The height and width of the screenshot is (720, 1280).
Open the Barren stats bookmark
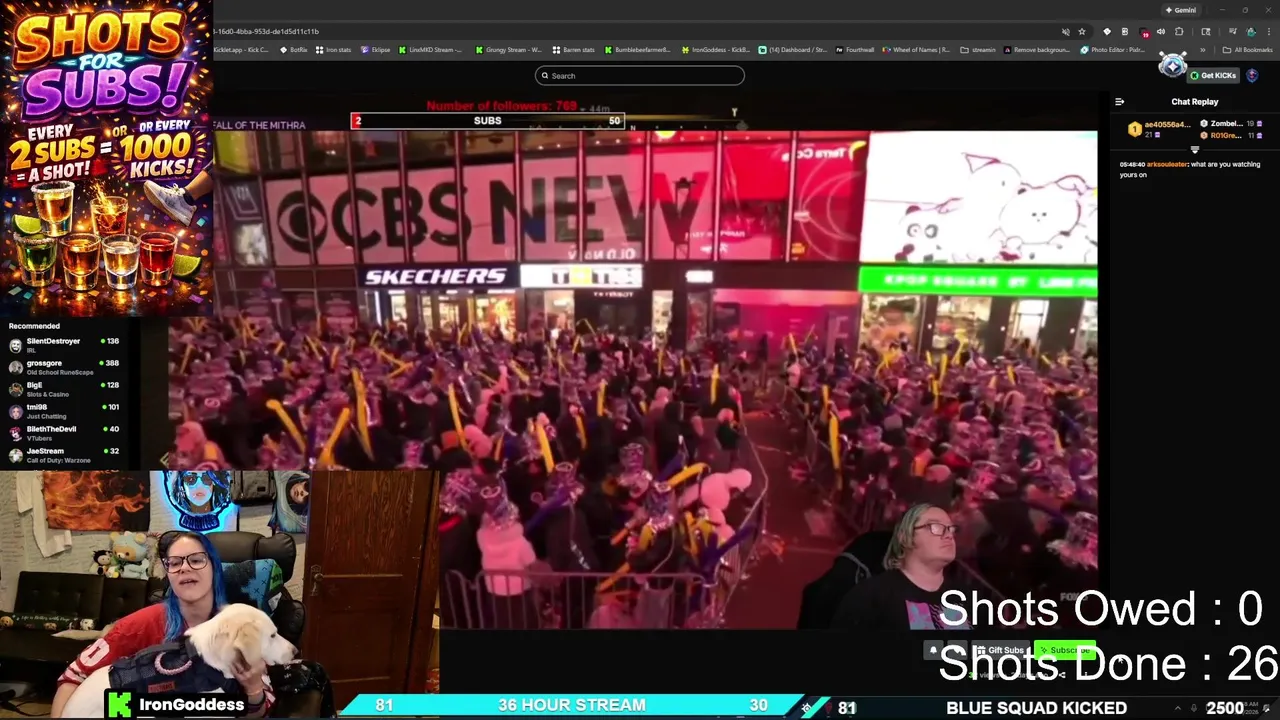[x=574, y=50]
